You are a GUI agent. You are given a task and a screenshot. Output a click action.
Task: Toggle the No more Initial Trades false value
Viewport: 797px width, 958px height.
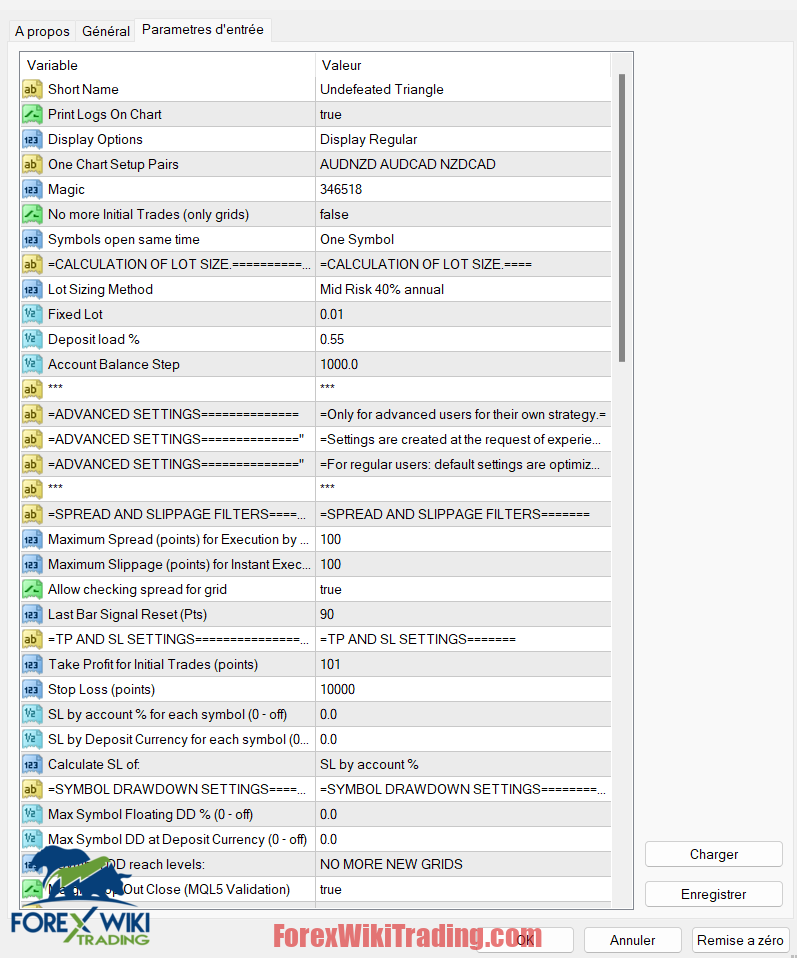463,214
